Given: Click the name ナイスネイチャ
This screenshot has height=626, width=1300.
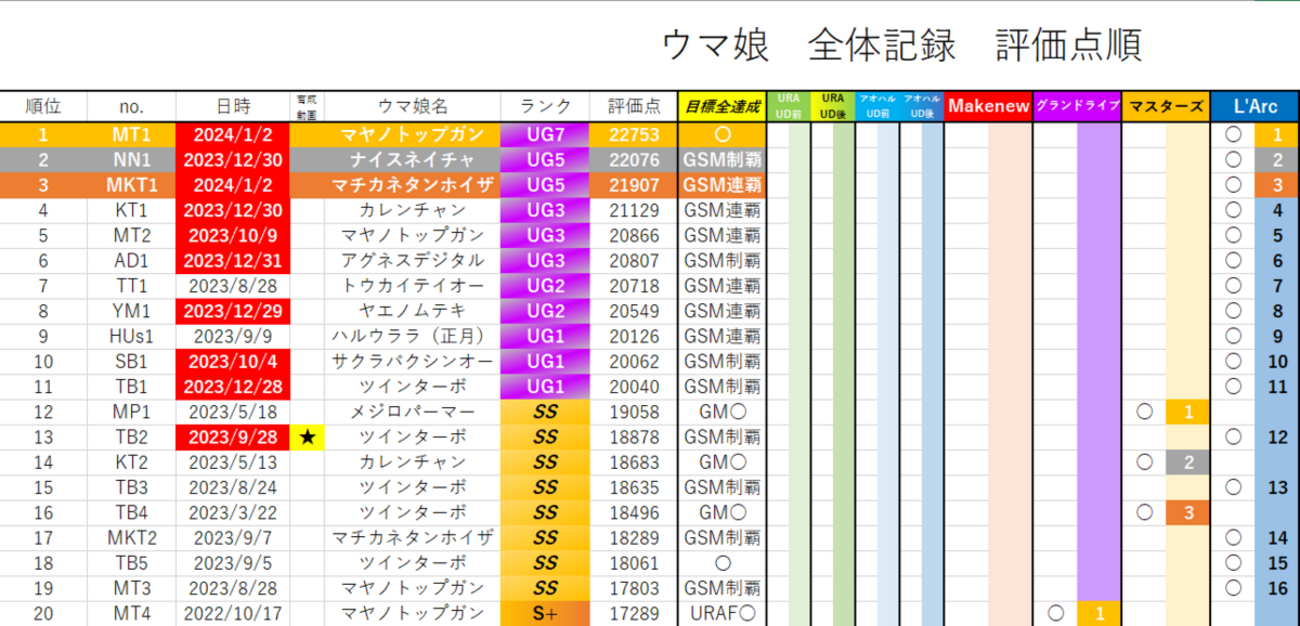Looking at the screenshot, I should click(x=413, y=160).
